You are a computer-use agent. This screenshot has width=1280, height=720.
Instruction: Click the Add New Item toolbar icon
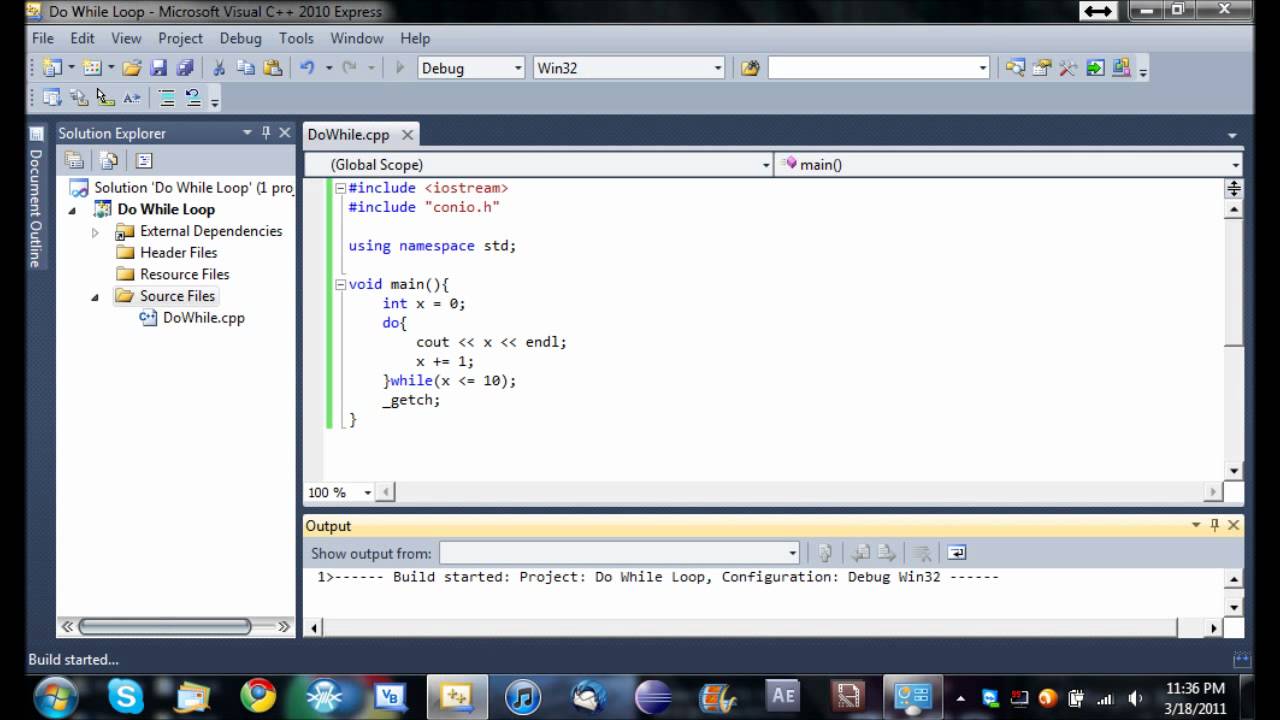click(x=92, y=68)
